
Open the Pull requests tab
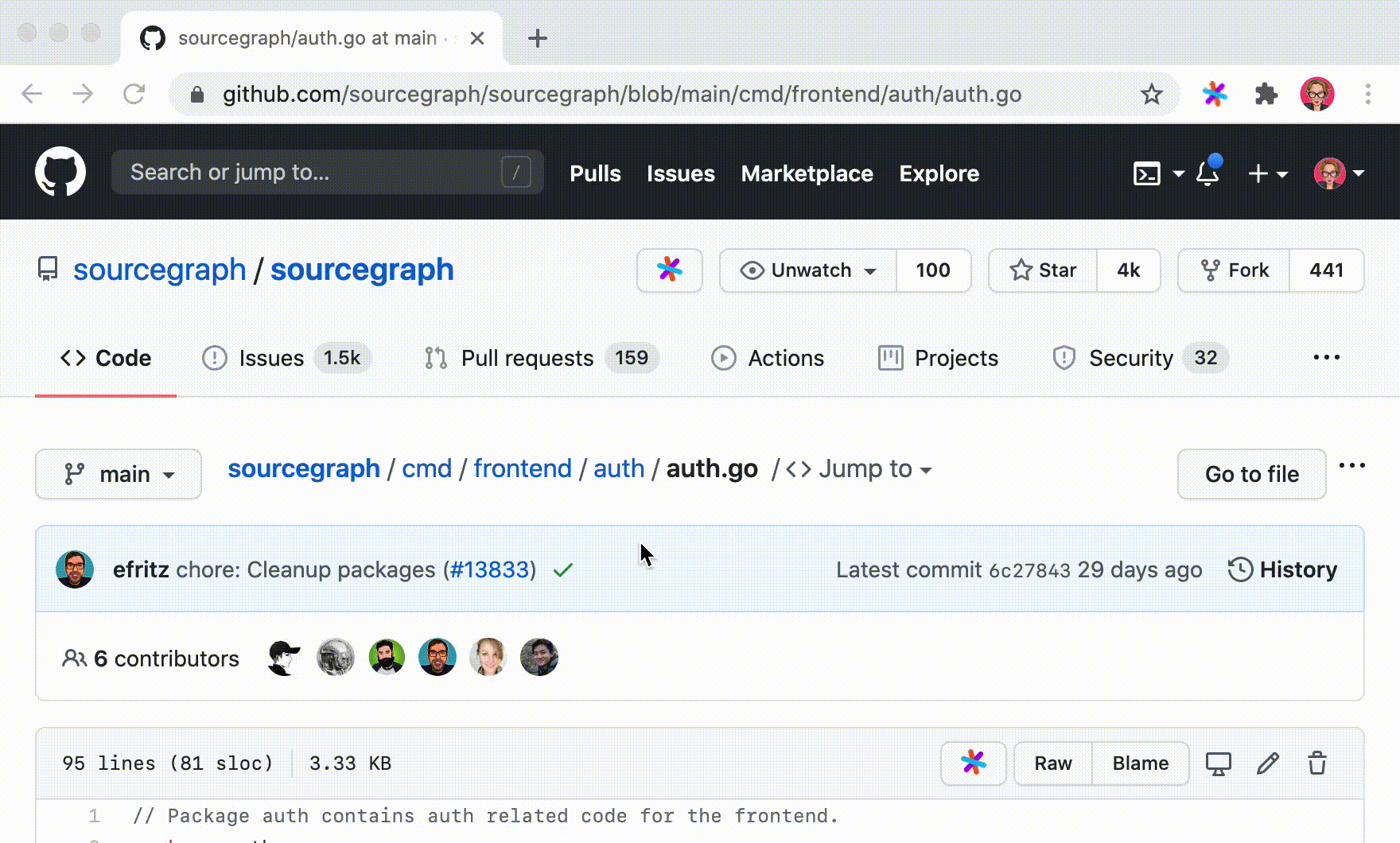pyautogui.click(x=542, y=358)
